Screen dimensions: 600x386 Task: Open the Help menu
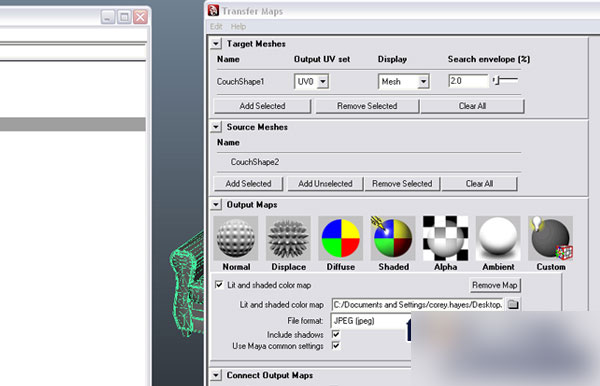pyautogui.click(x=238, y=26)
